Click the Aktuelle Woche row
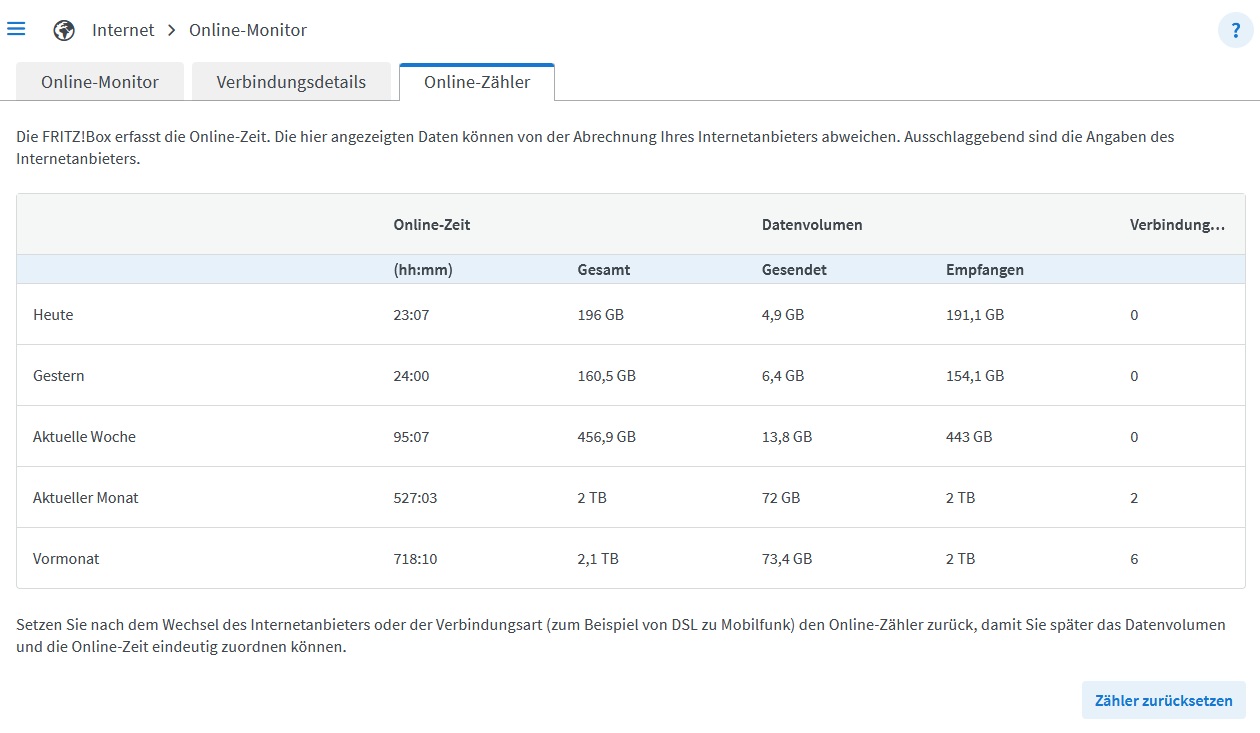The image size is (1260, 733). [x=84, y=437]
